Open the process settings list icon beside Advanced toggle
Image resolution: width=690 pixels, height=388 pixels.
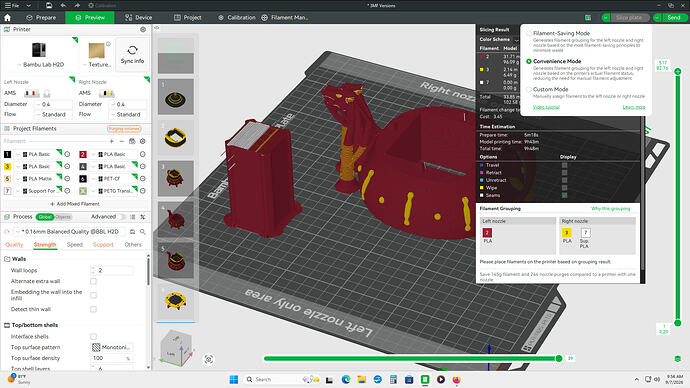click(x=132, y=217)
